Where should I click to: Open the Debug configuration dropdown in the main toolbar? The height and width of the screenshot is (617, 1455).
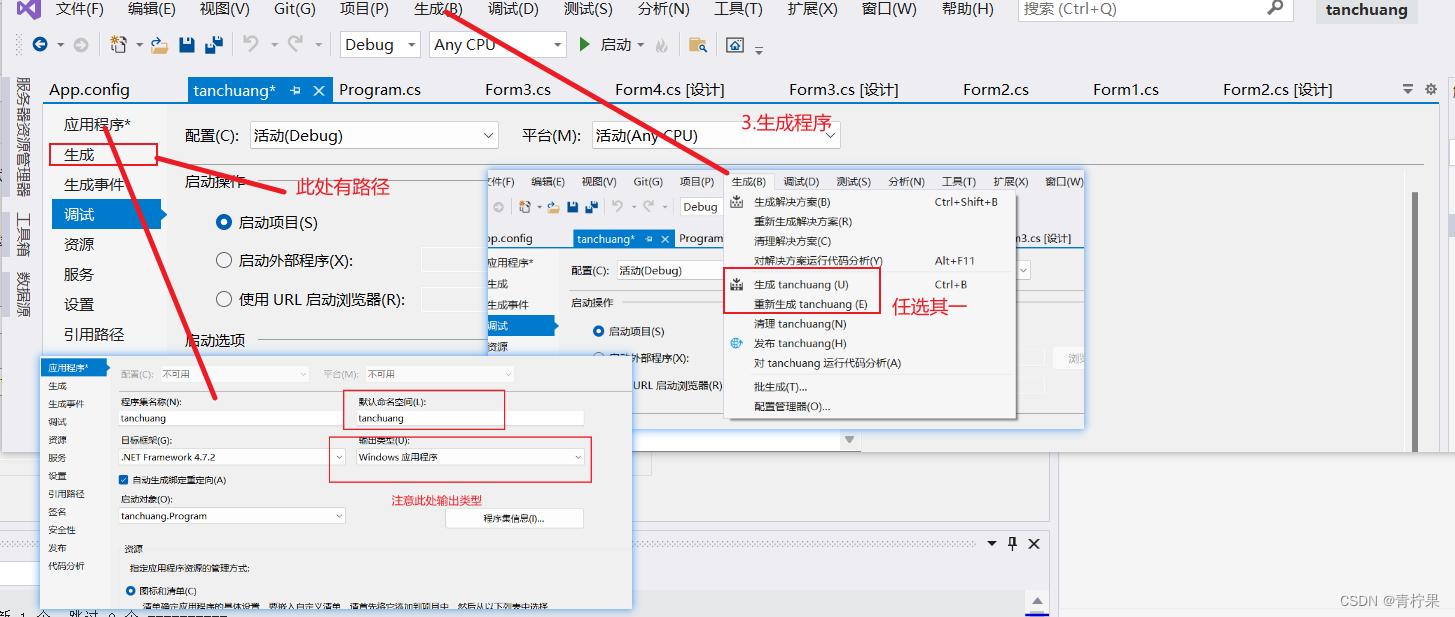(381, 45)
